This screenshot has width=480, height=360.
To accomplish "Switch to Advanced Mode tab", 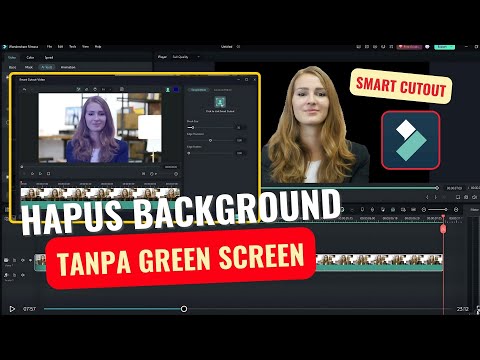I will pyautogui.click(x=223, y=90).
